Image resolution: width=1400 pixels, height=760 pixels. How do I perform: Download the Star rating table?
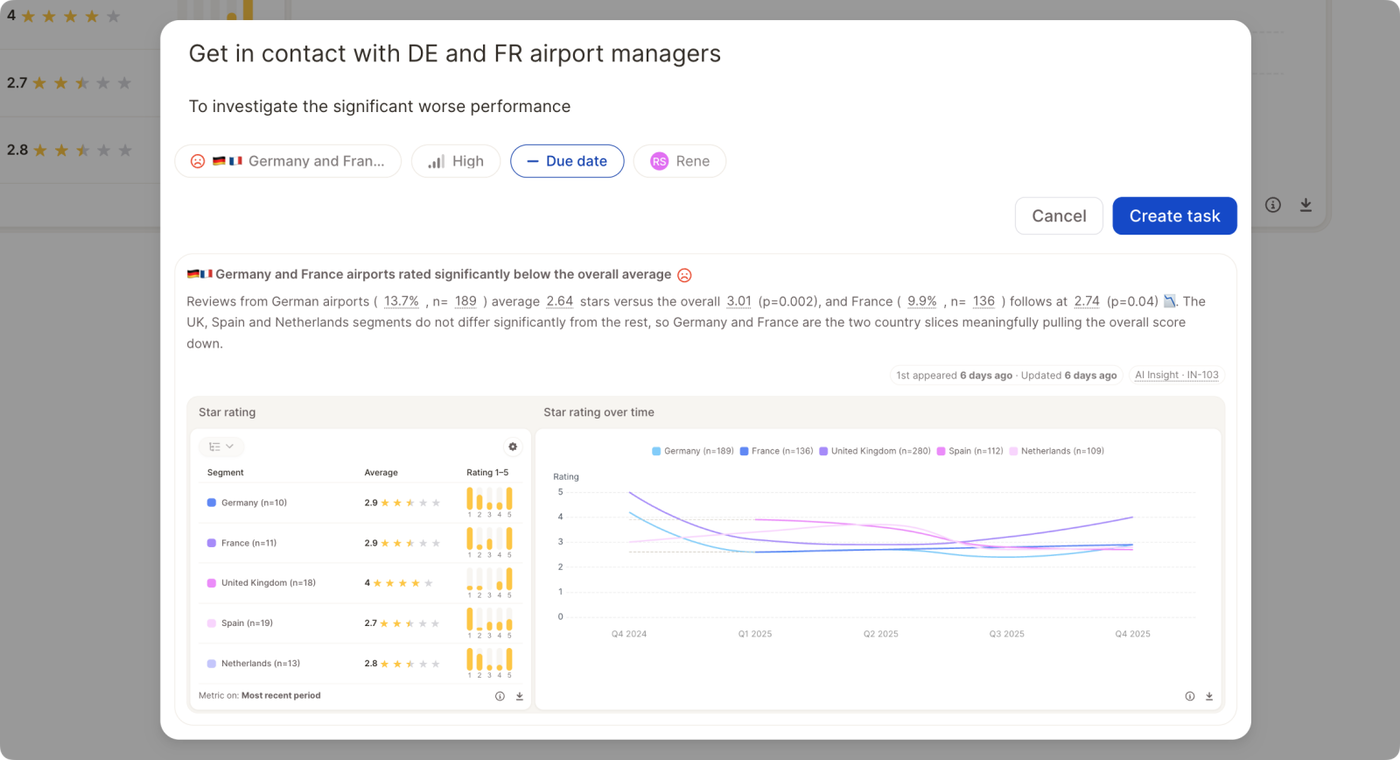click(520, 696)
